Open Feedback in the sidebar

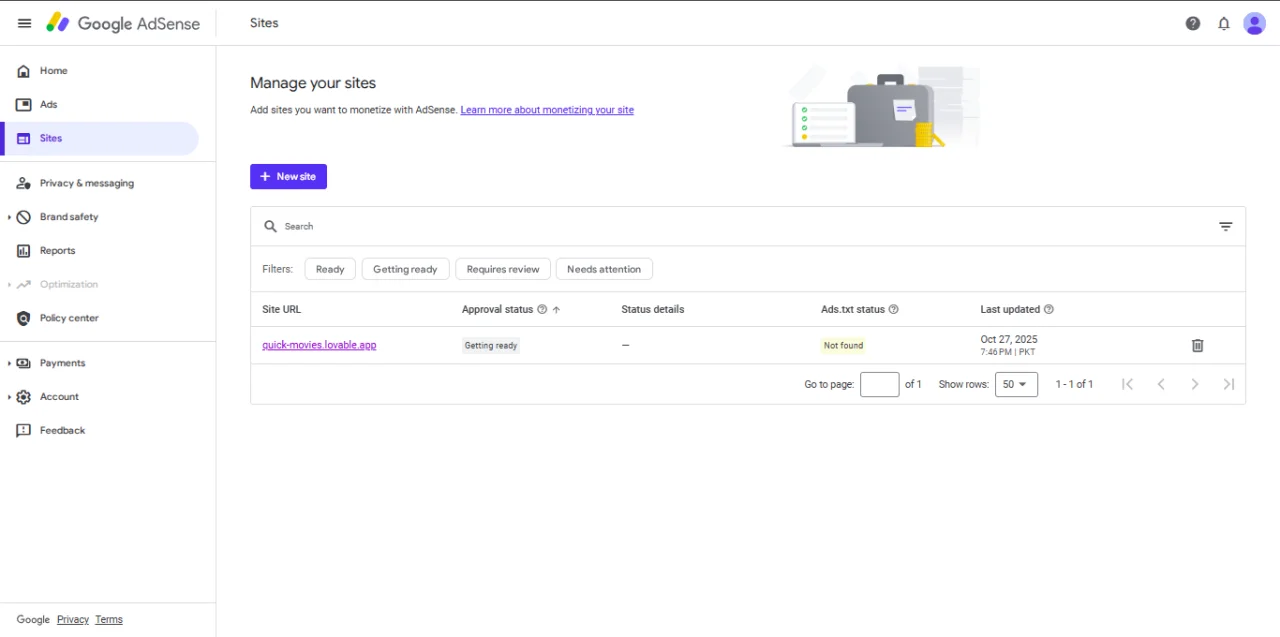tap(100, 431)
